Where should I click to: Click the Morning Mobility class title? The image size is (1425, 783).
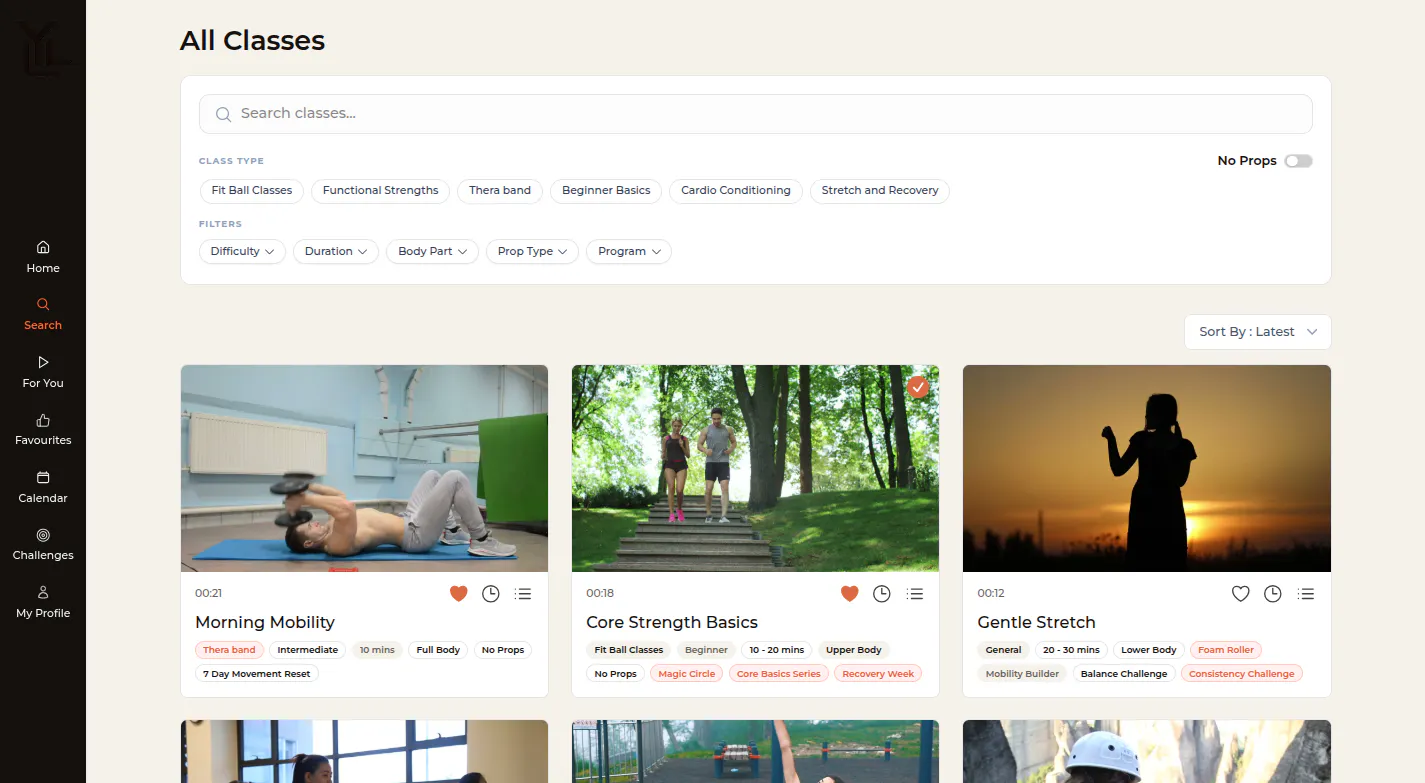[x=265, y=622]
